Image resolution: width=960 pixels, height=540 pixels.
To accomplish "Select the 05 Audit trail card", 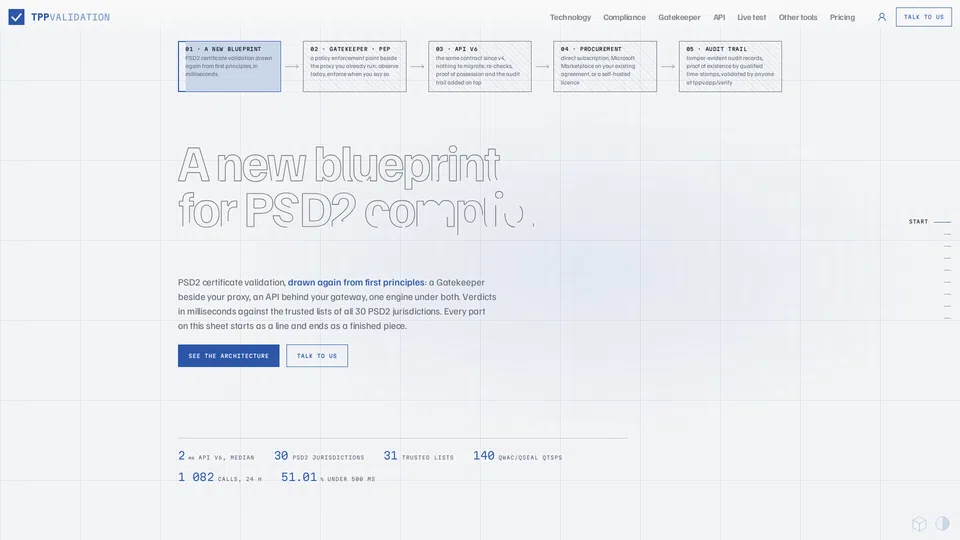I will pos(730,66).
